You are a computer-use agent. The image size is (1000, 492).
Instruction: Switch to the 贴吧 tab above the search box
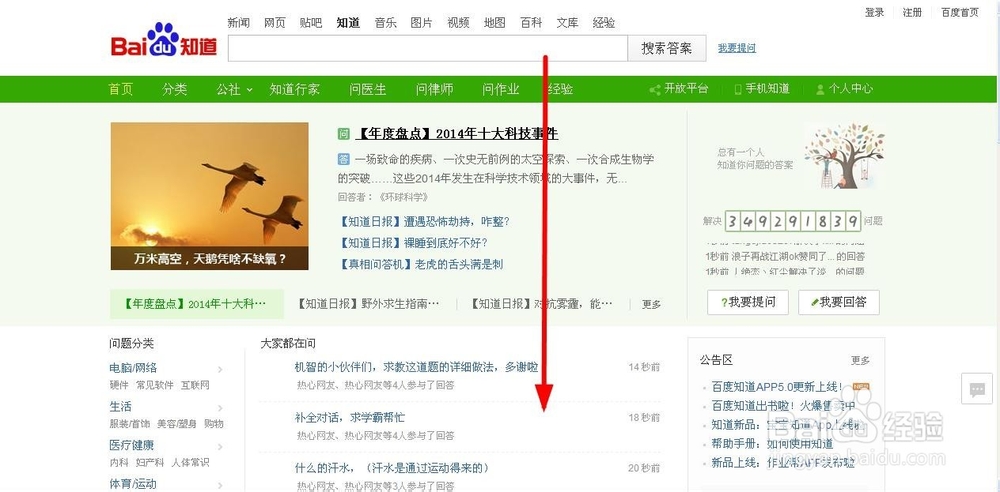click(x=311, y=23)
